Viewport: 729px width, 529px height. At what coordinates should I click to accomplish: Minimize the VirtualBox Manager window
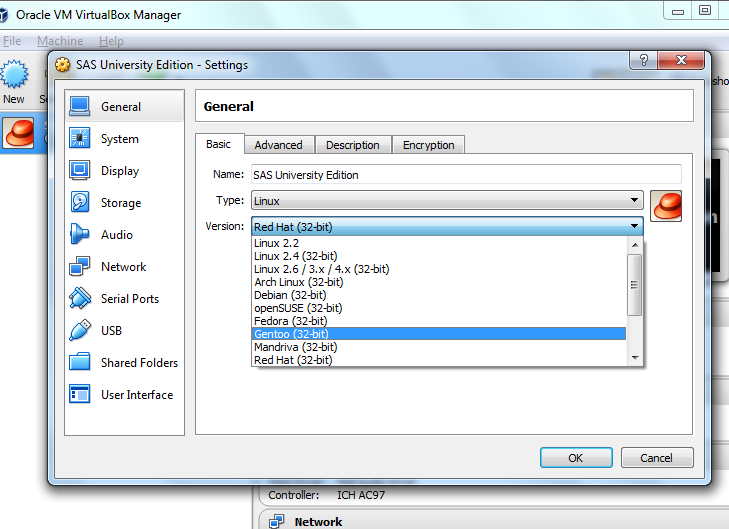tap(678, 11)
